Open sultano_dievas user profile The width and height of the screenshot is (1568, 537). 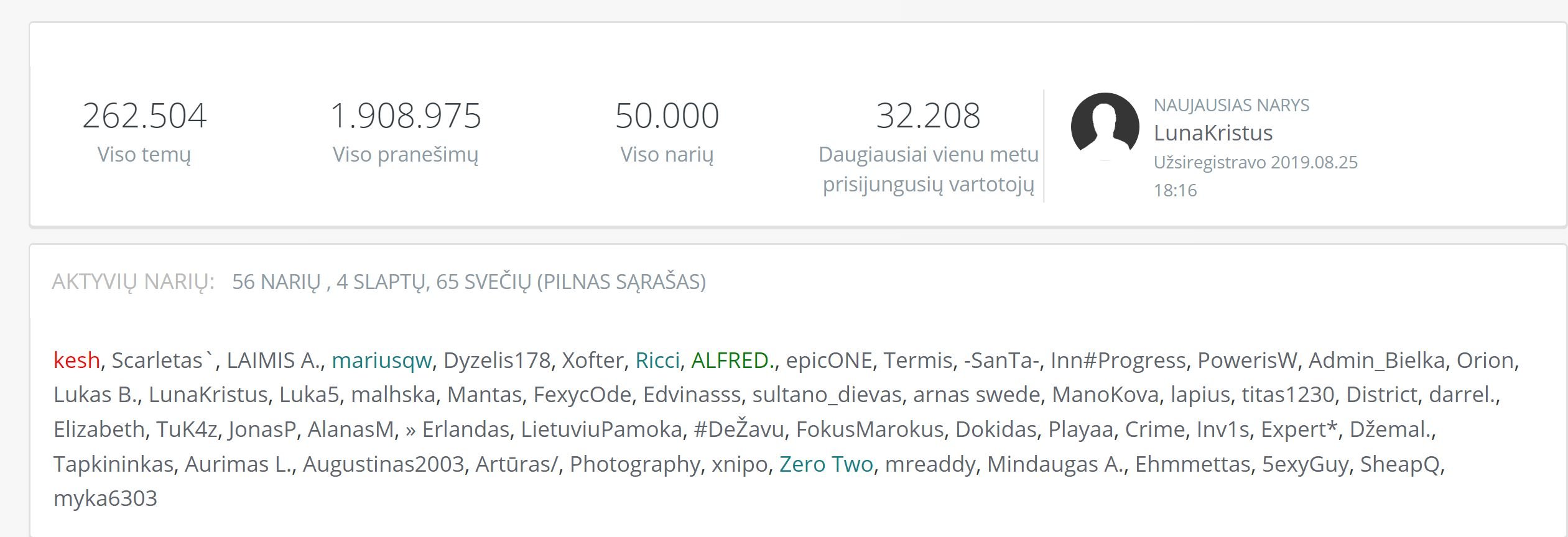point(827,395)
